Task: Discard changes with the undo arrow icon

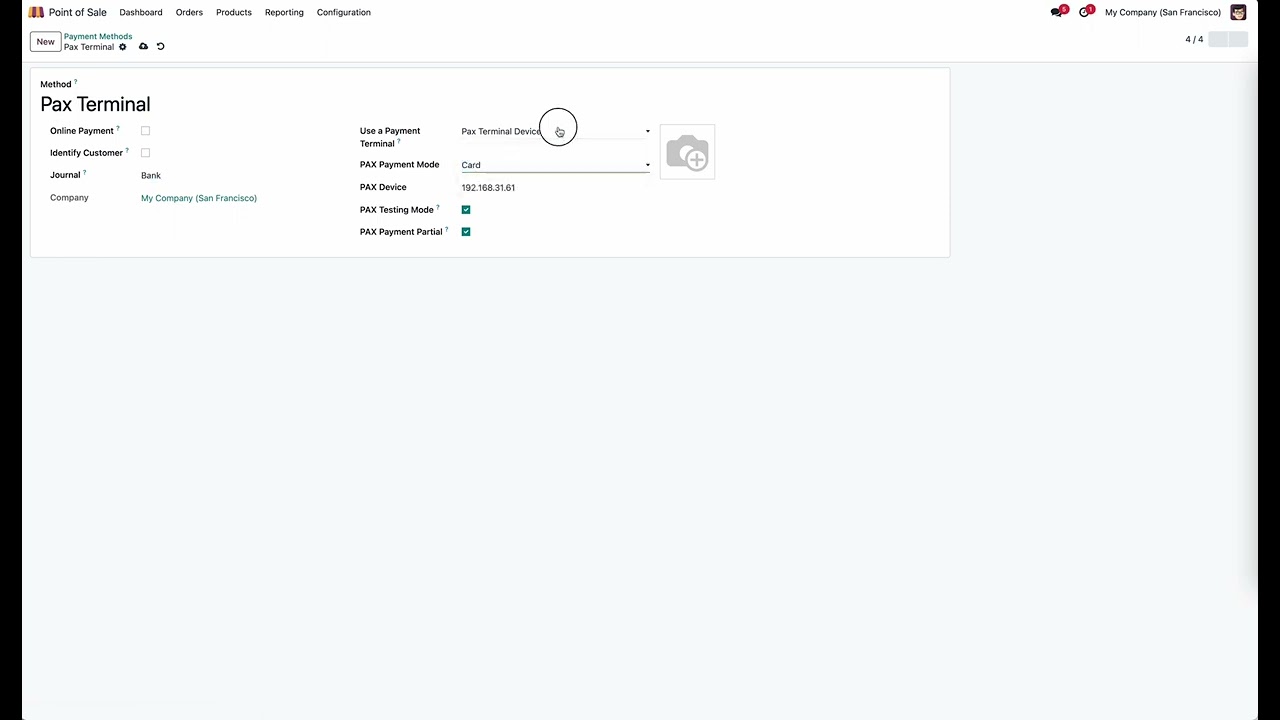Action: pos(160,47)
